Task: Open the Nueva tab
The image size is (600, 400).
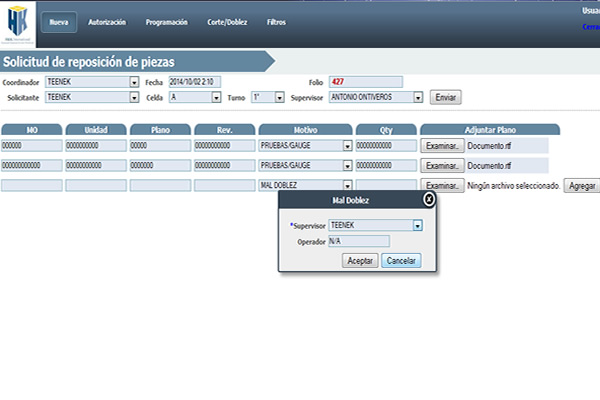Action: pos(58,21)
